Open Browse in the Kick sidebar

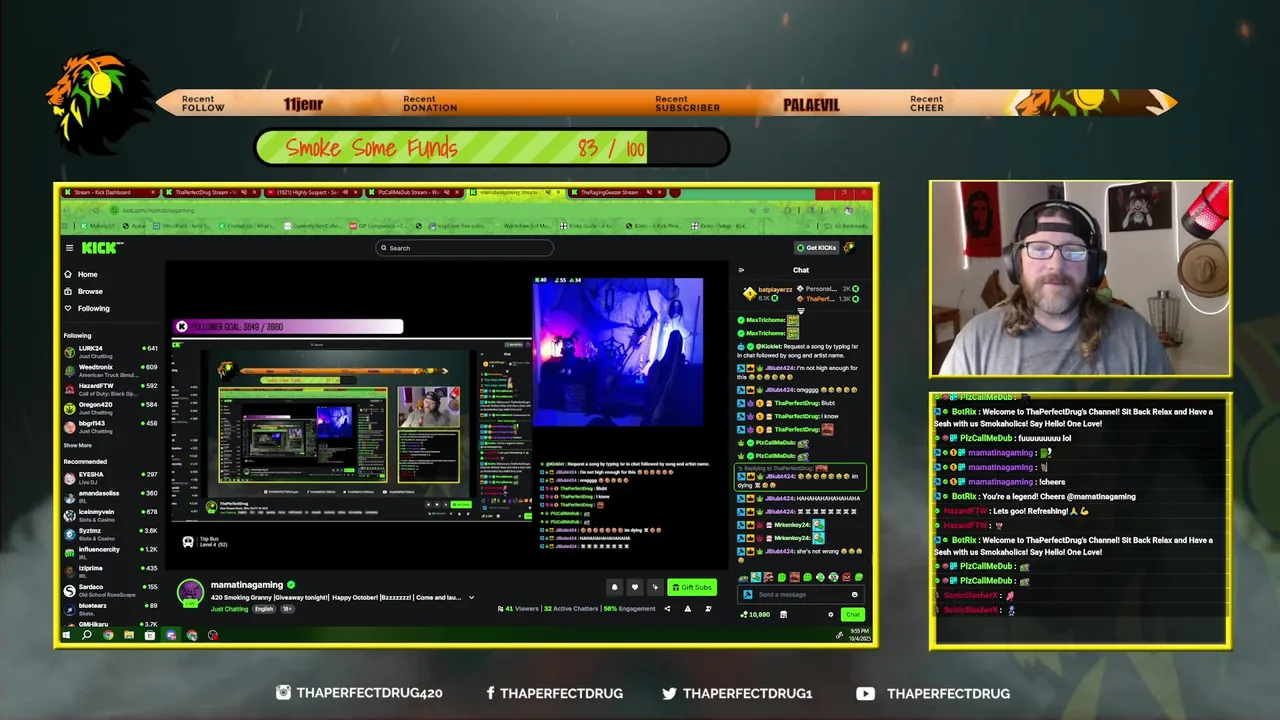click(x=83, y=291)
